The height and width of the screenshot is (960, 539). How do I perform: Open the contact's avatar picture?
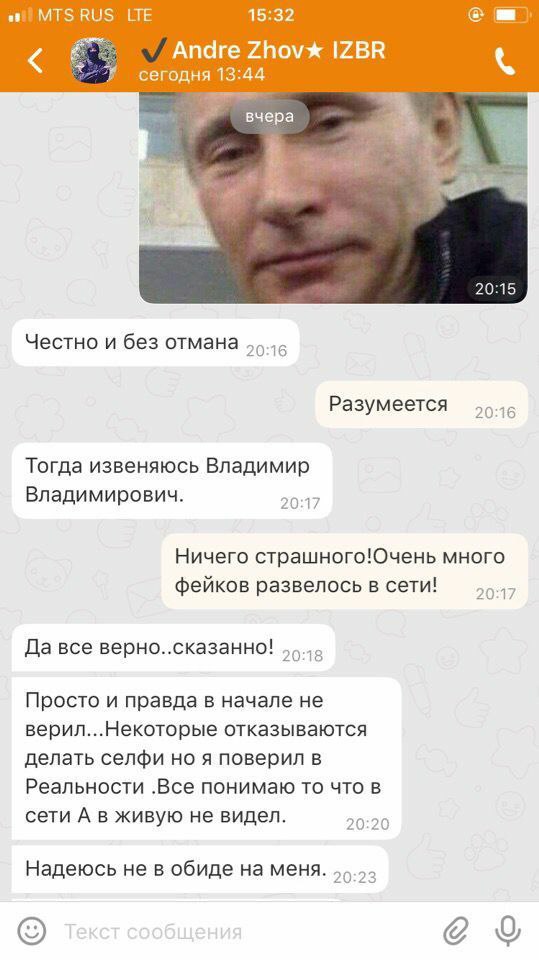coord(94,60)
